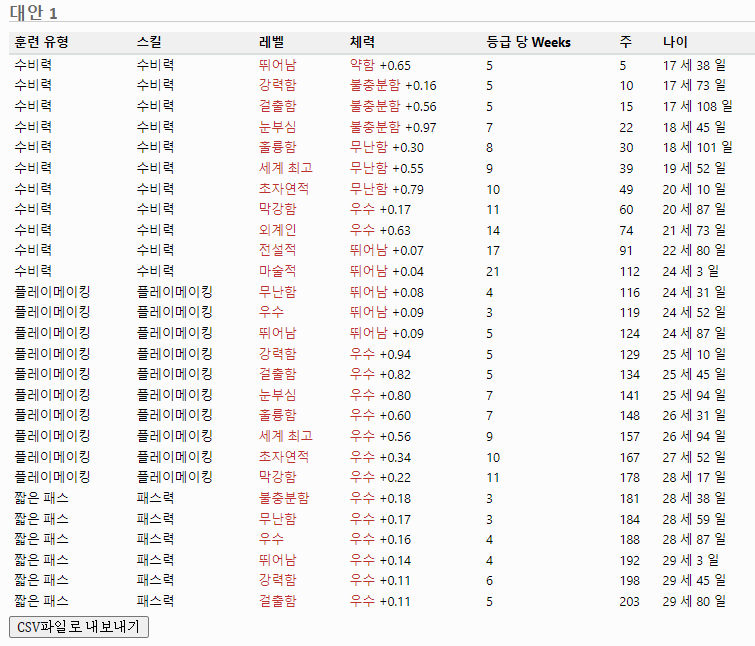Click the age cell 20 세 10 일
The width and height of the screenshot is (755, 646).
694,189
